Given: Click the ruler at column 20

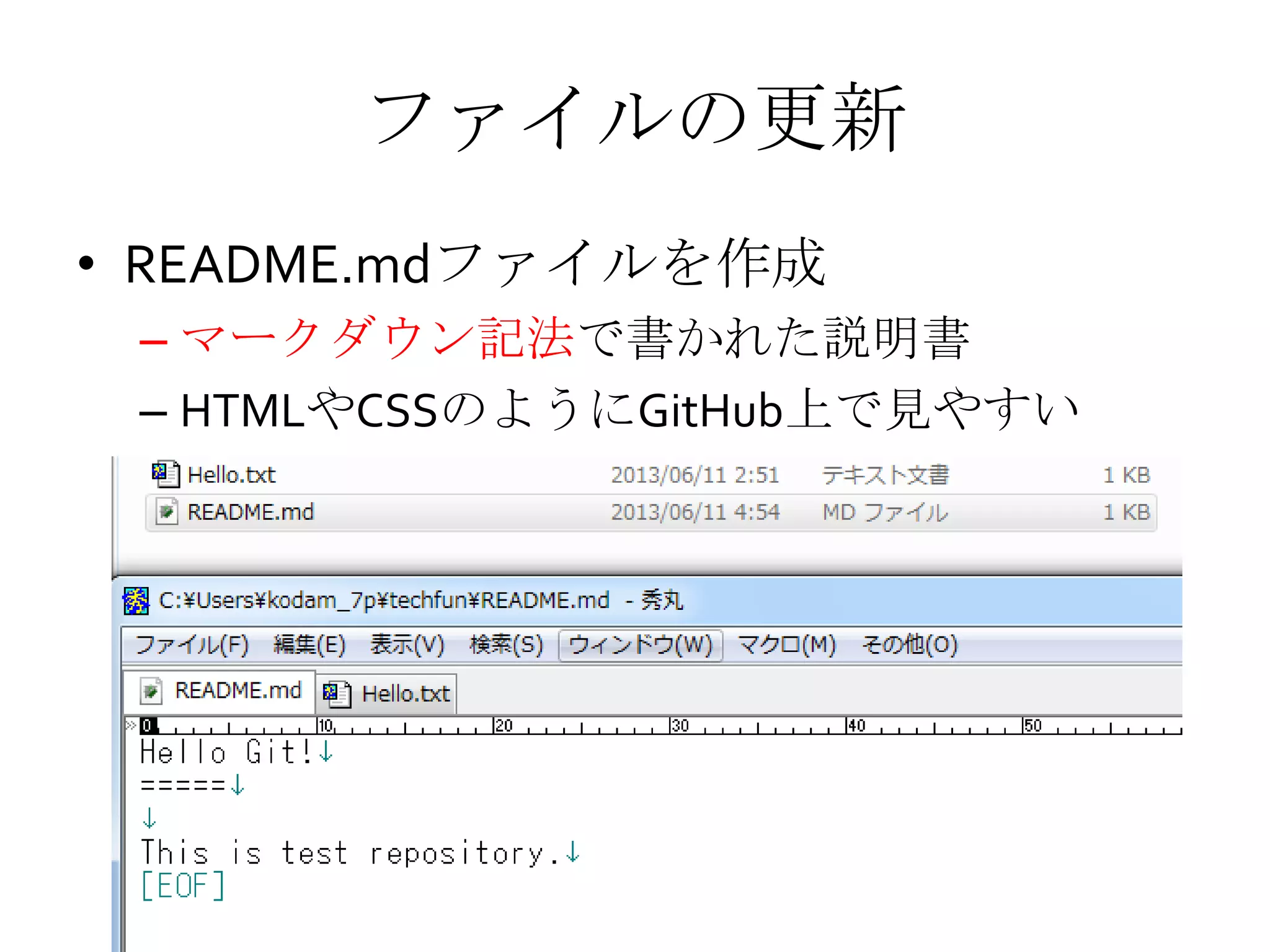Looking at the screenshot, I should [503, 725].
